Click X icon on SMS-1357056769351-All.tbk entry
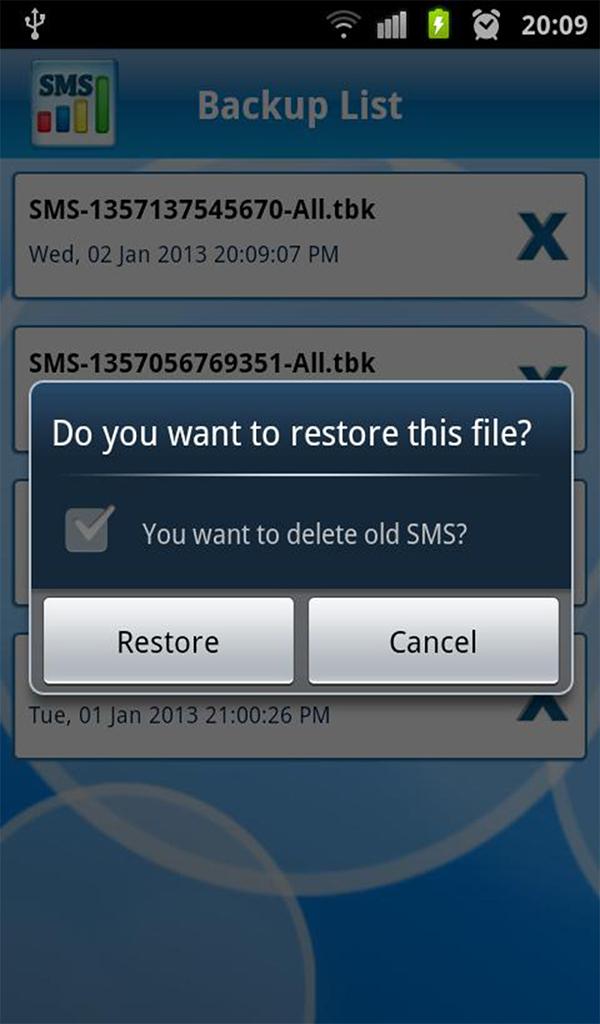 point(543,374)
